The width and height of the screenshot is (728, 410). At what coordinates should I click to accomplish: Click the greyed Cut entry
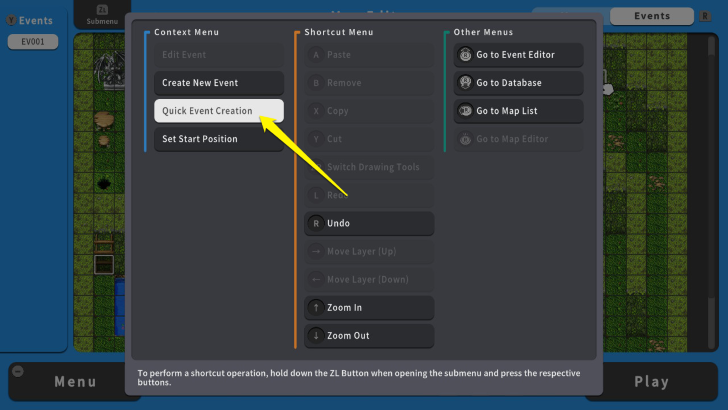coord(369,139)
